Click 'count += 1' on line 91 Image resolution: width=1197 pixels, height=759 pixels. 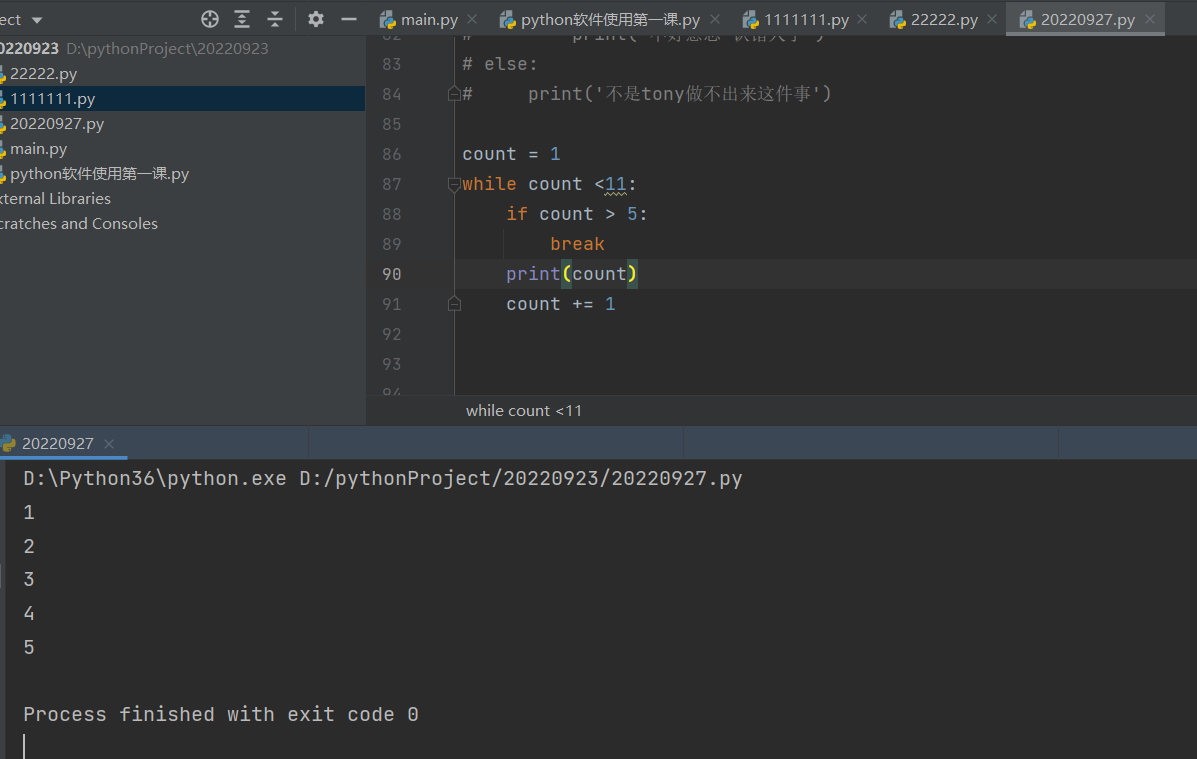click(560, 304)
